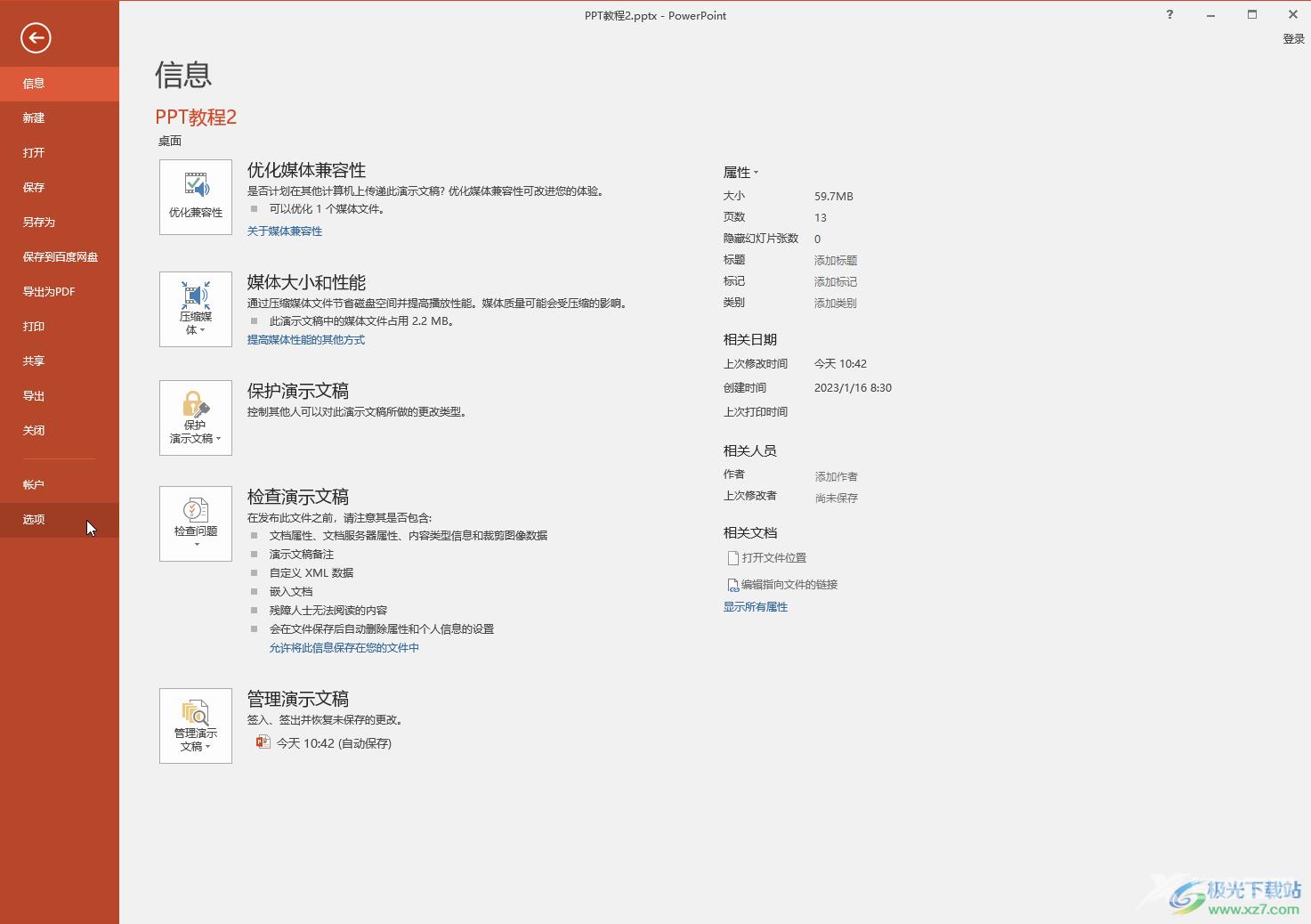Open the Compress Media dropdown button
The width and height of the screenshot is (1311, 924).
click(196, 310)
